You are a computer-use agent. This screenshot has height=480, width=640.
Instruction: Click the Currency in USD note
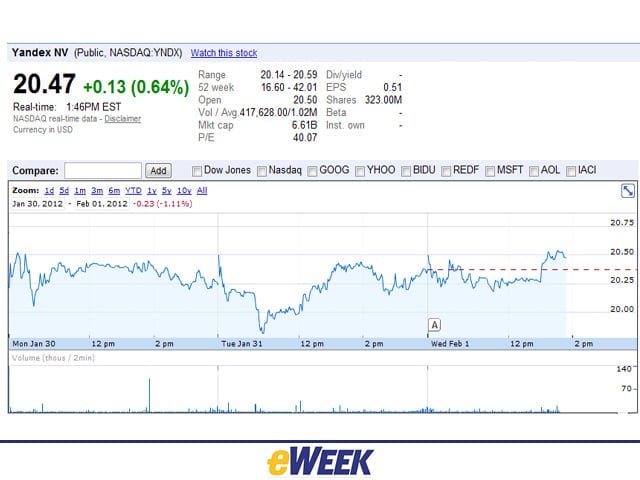(43, 130)
